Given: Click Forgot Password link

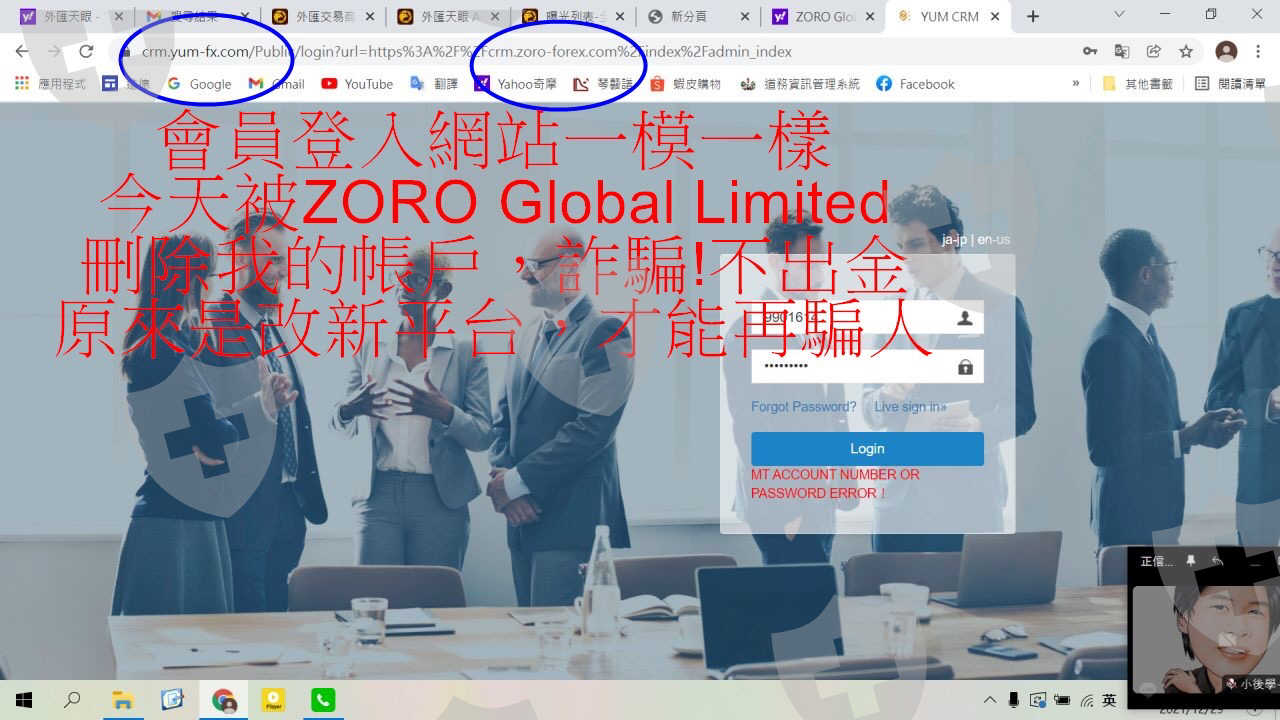Looking at the screenshot, I should [x=803, y=407].
